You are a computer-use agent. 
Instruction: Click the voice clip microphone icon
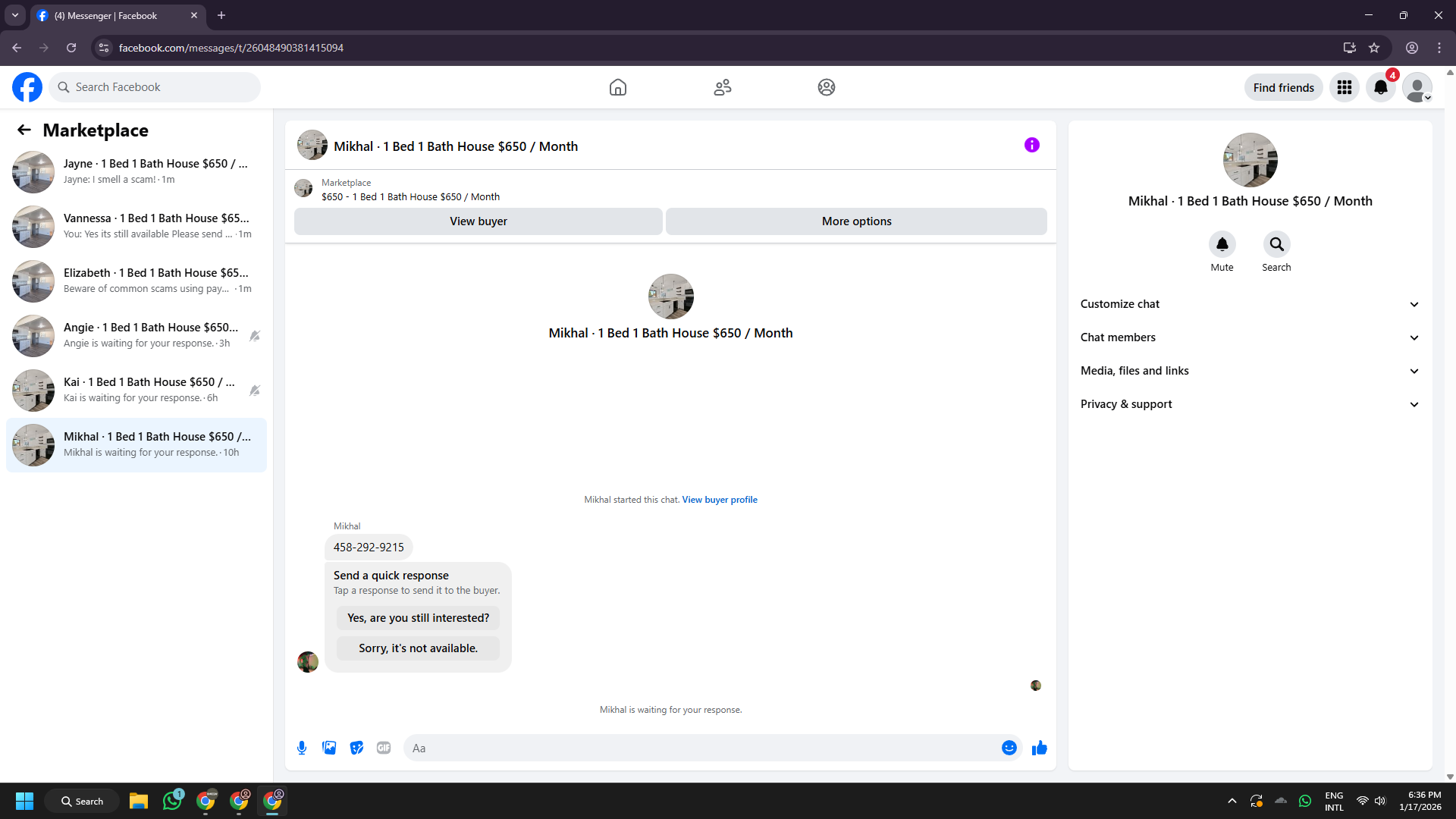coord(302,748)
